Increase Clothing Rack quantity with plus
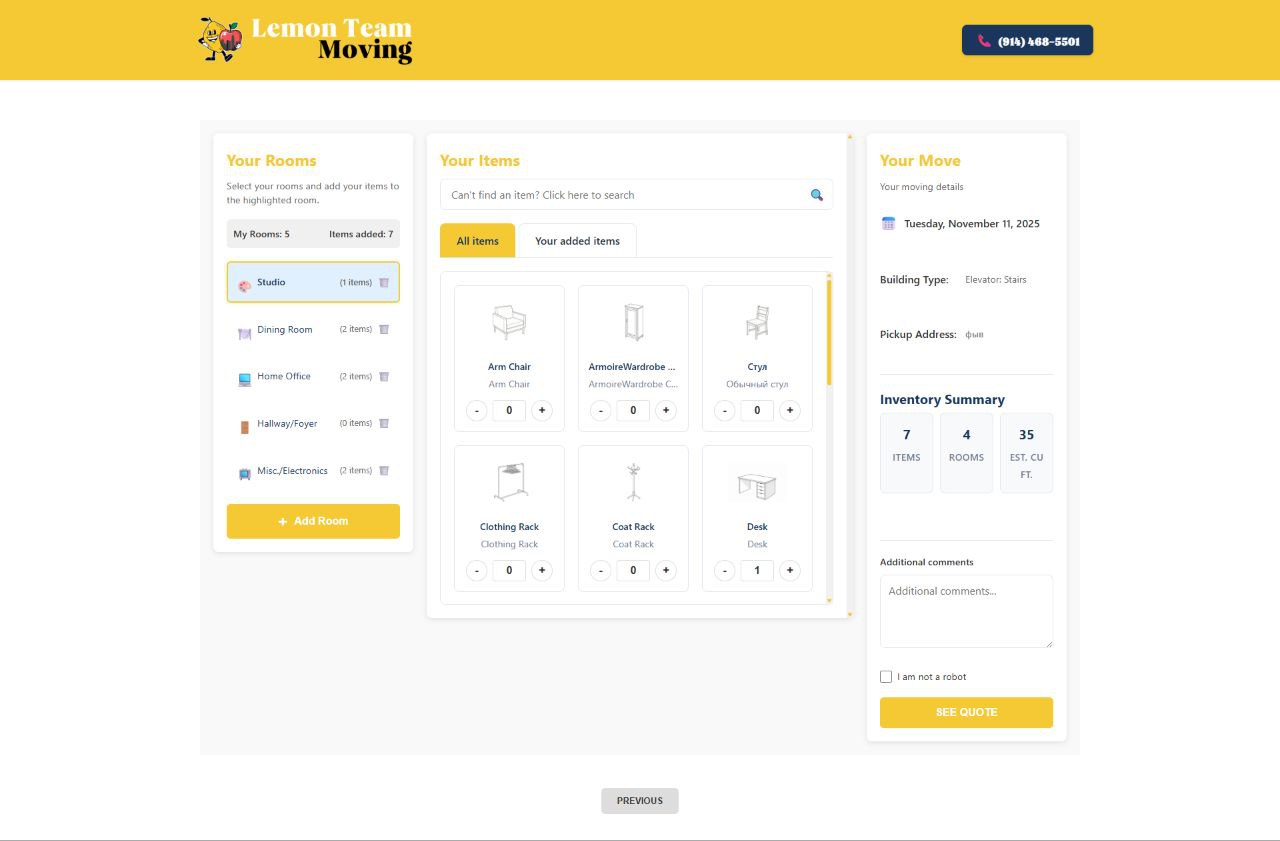 pyautogui.click(x=542, y=570)
